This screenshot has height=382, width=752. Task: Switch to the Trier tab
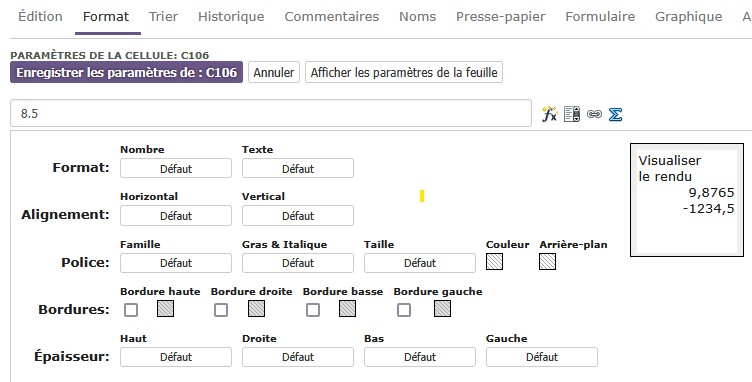tap(164, 16)
